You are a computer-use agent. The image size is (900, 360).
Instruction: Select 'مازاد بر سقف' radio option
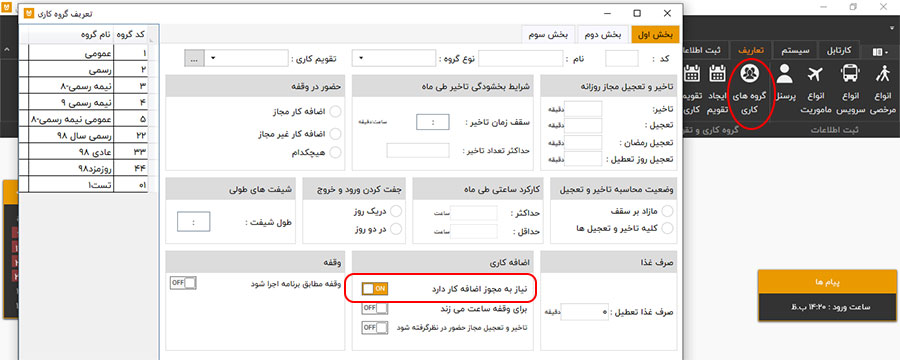coord(668,211)
